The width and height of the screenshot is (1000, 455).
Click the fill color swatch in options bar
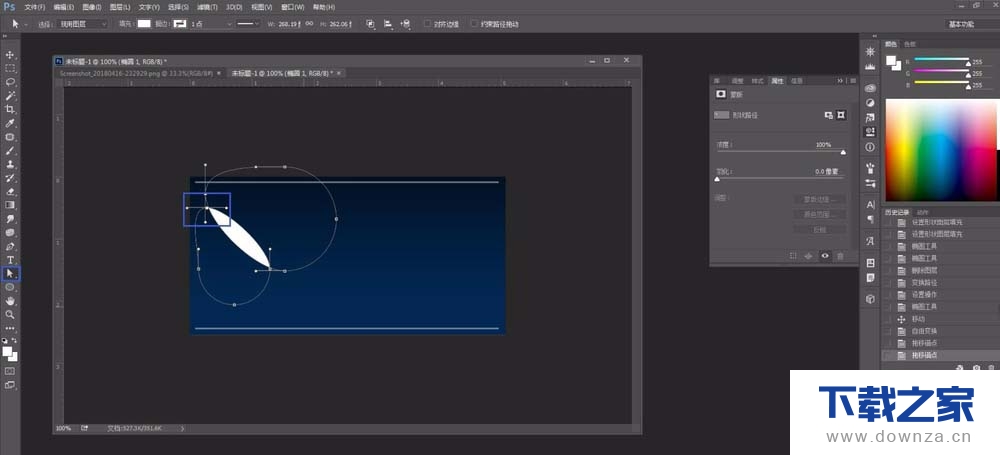144,24
